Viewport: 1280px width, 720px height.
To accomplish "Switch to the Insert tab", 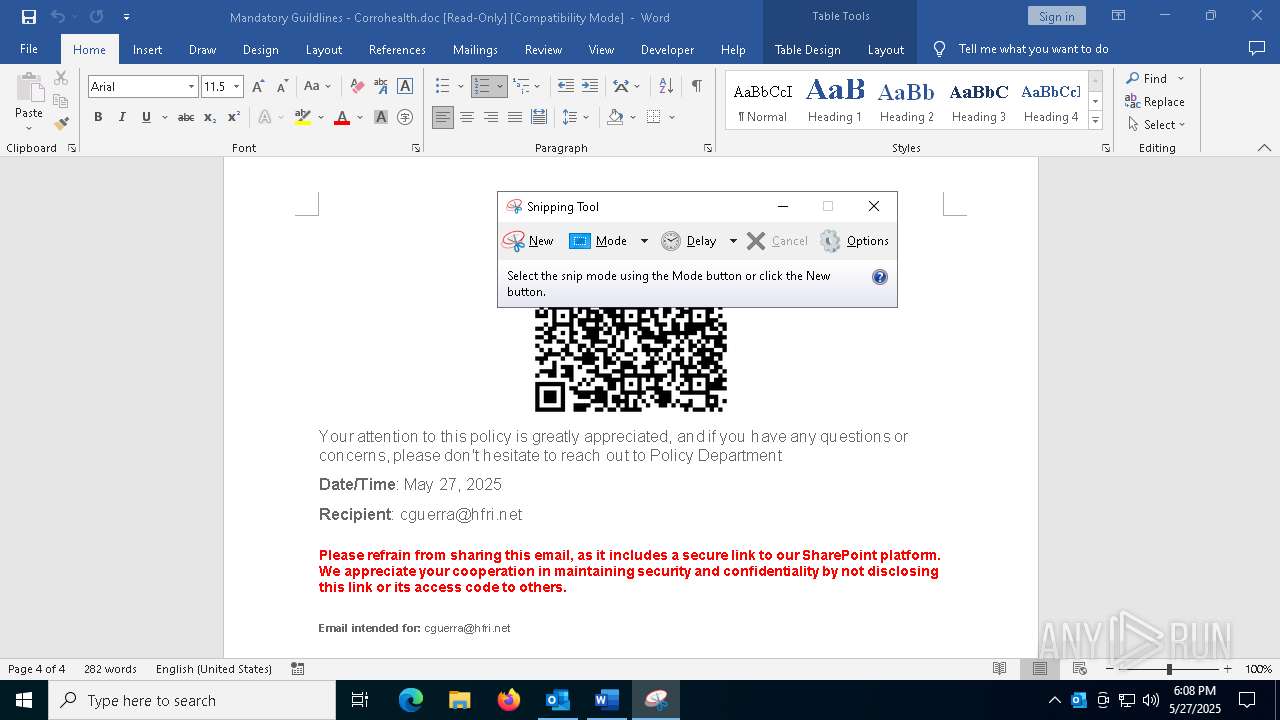I will 147,49.
